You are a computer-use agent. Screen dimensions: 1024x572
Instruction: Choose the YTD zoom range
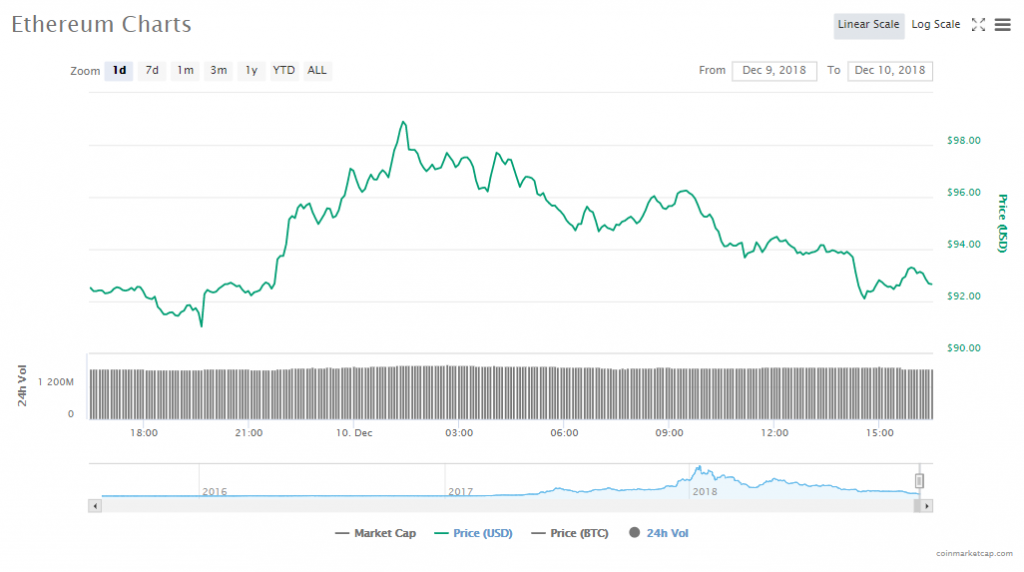tap(284, 71)
